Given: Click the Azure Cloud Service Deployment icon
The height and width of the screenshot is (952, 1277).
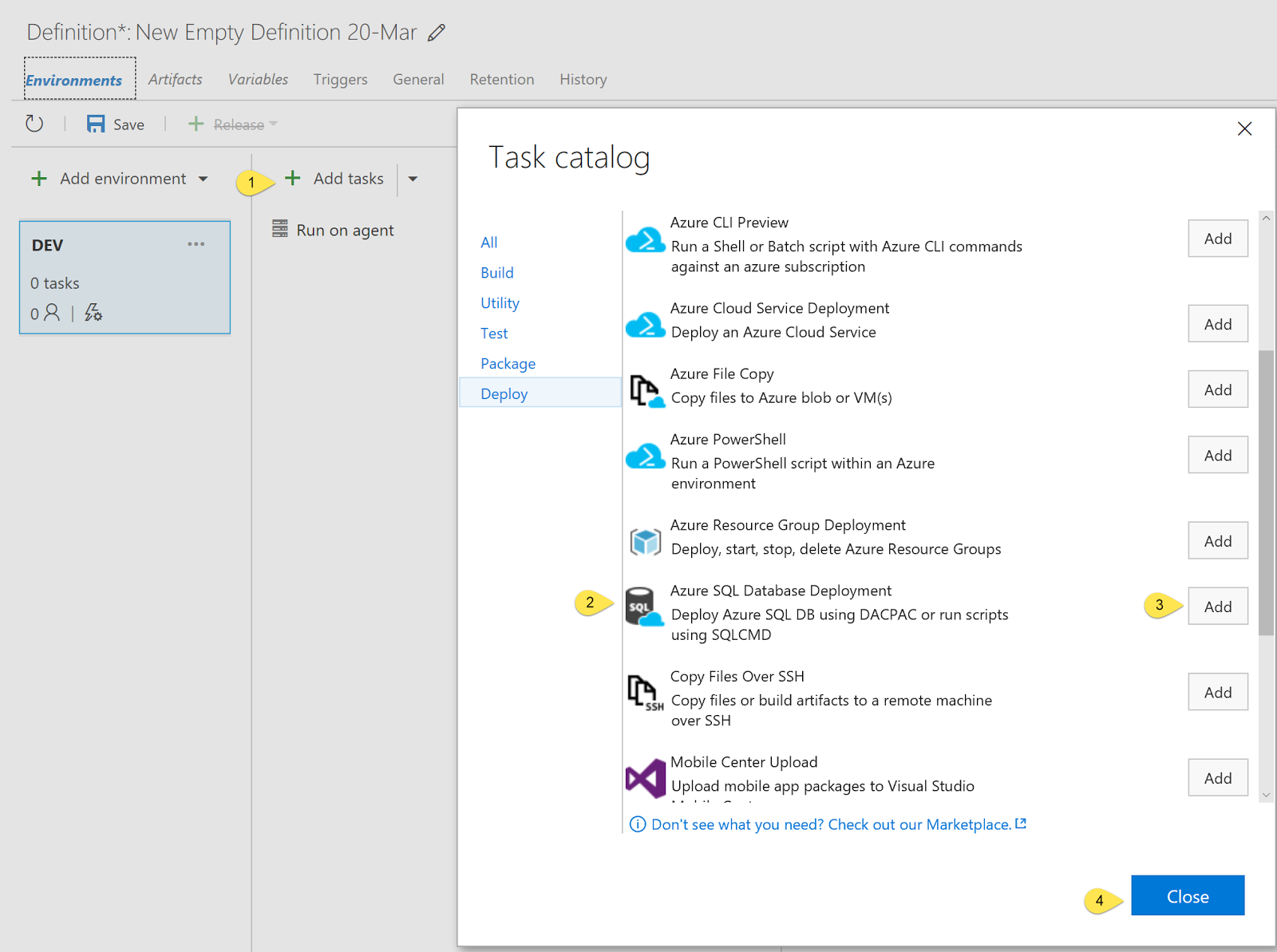Looking at the screenshot, I should pos(645,323).
